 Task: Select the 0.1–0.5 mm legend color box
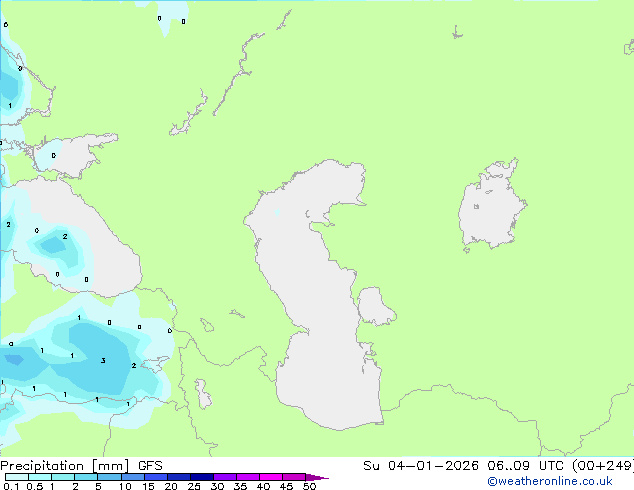point(17,477)
